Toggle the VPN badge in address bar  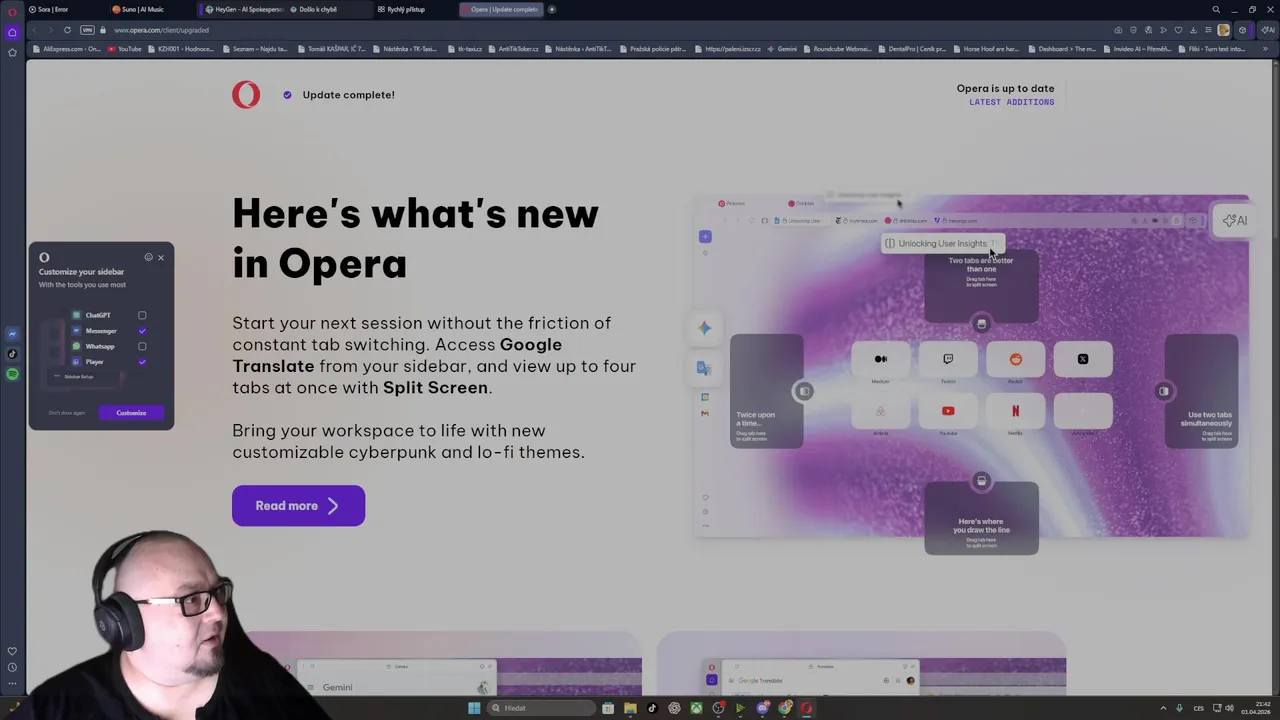87,30
